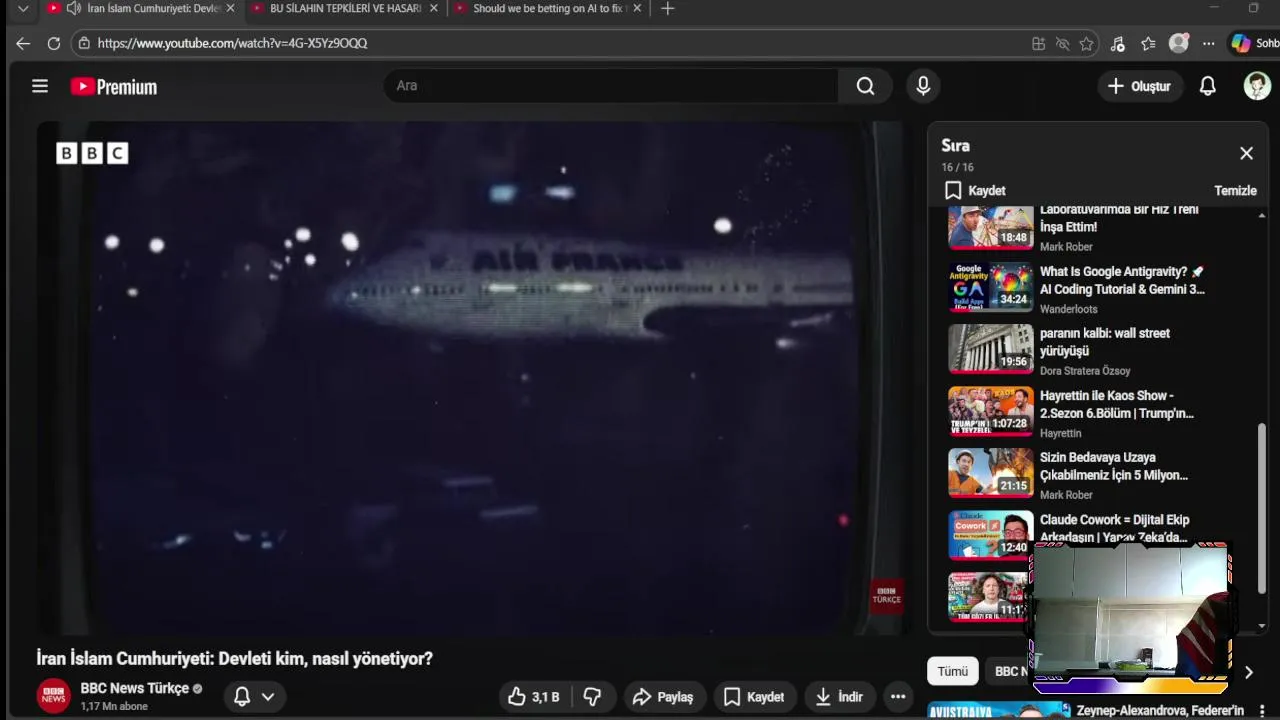The image size is (1280, 720).
Task: Open the Copilot Sohbet button
Action: pyautogui.click(x=1255, y=43)
